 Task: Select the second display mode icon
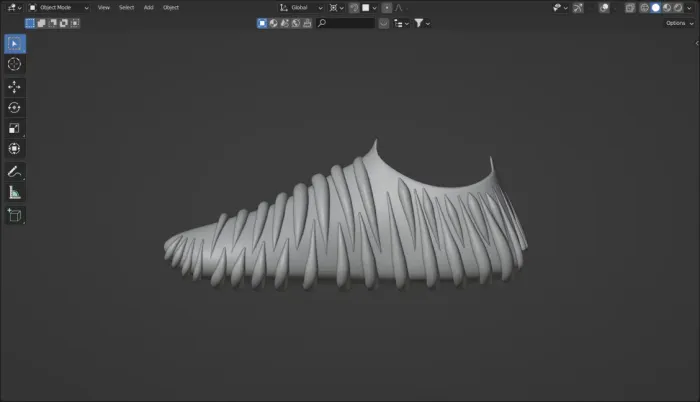point(273,23)
